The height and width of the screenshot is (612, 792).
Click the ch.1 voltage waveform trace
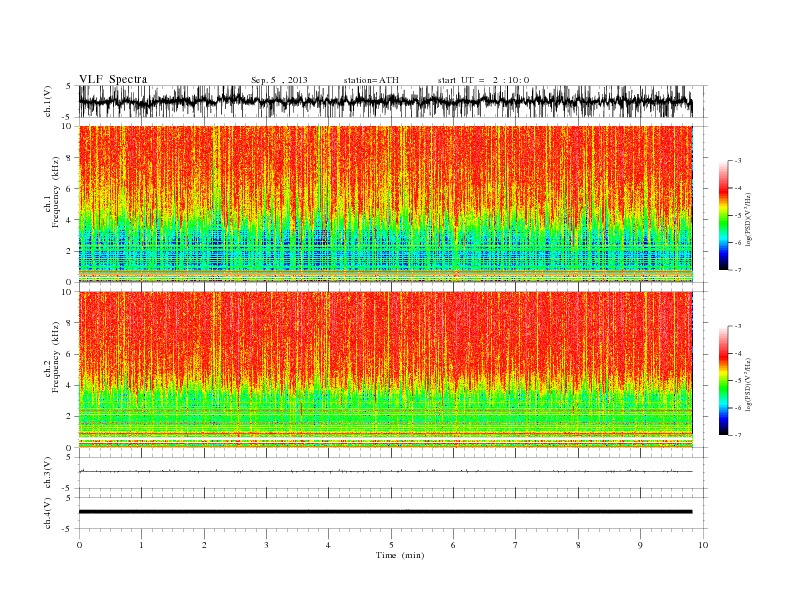(x=385, y=101)
